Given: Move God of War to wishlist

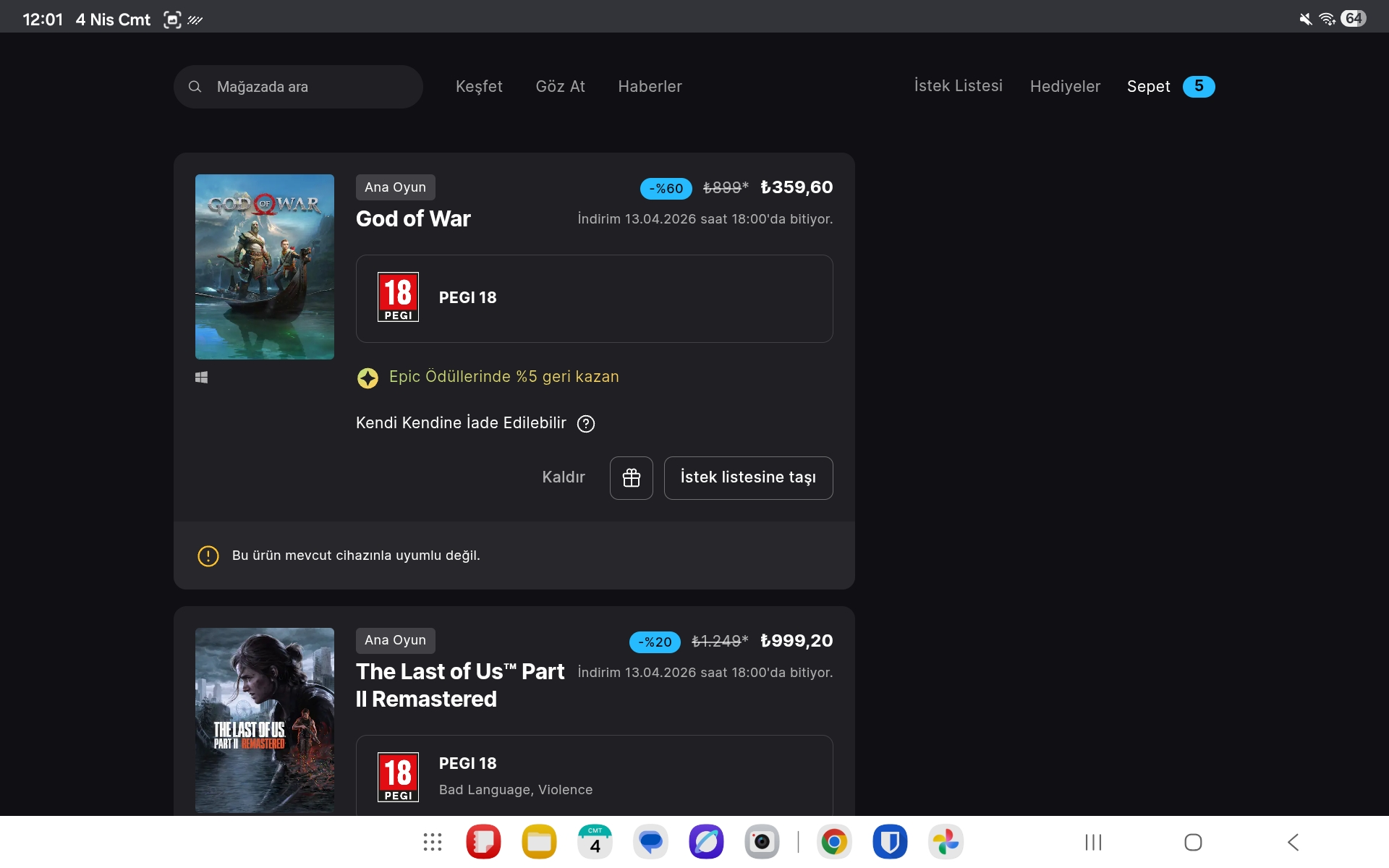Looking at the screenshot, I should [748, 478].
